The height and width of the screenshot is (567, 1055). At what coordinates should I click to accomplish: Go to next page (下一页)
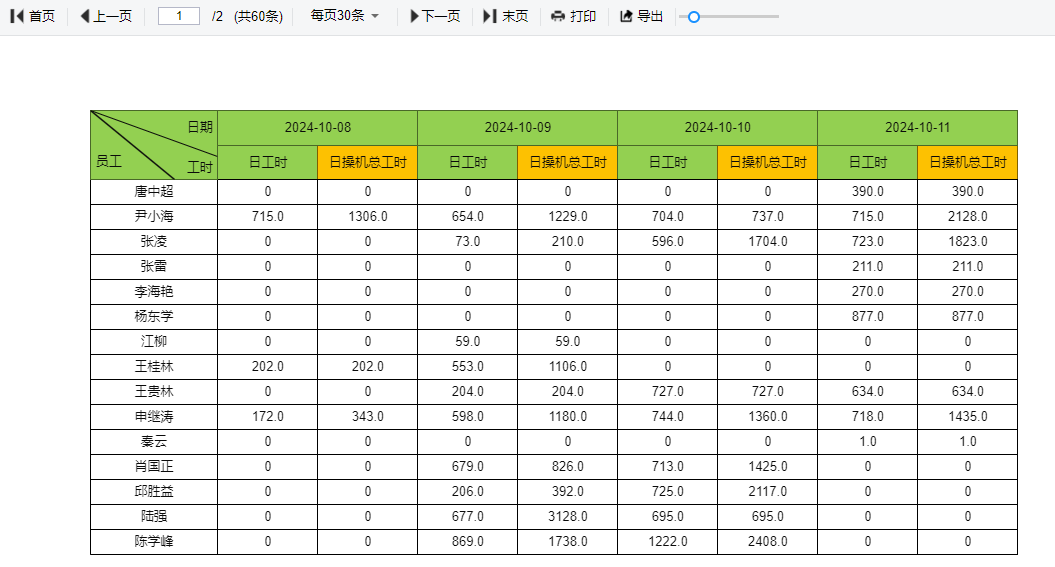tap(435, 16)
